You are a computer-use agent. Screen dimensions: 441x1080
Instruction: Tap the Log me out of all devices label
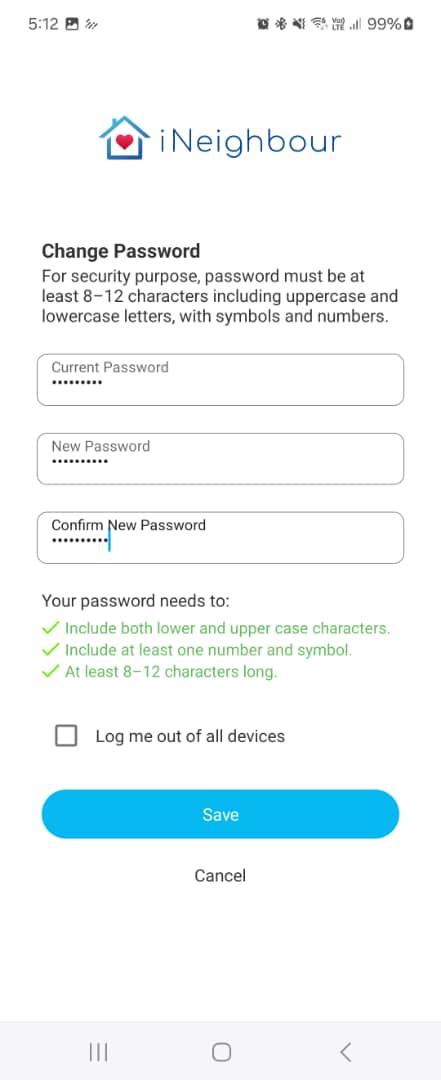point(190,736)
